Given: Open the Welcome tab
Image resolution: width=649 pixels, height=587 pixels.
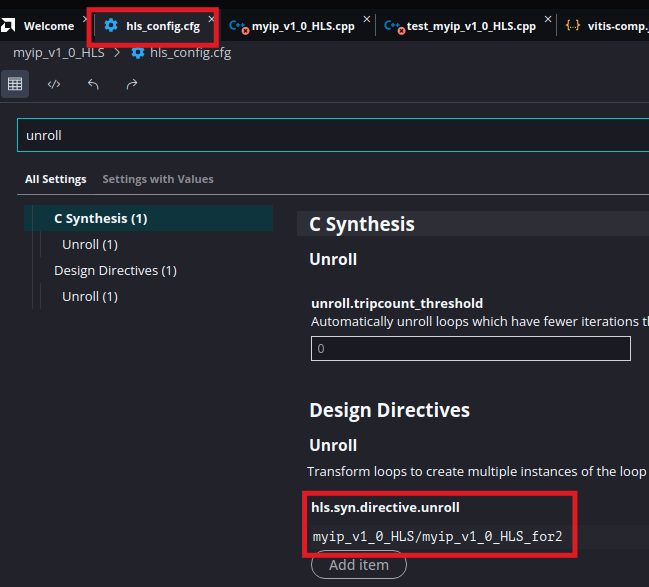Looking at the screenshot, I should 48,26.
